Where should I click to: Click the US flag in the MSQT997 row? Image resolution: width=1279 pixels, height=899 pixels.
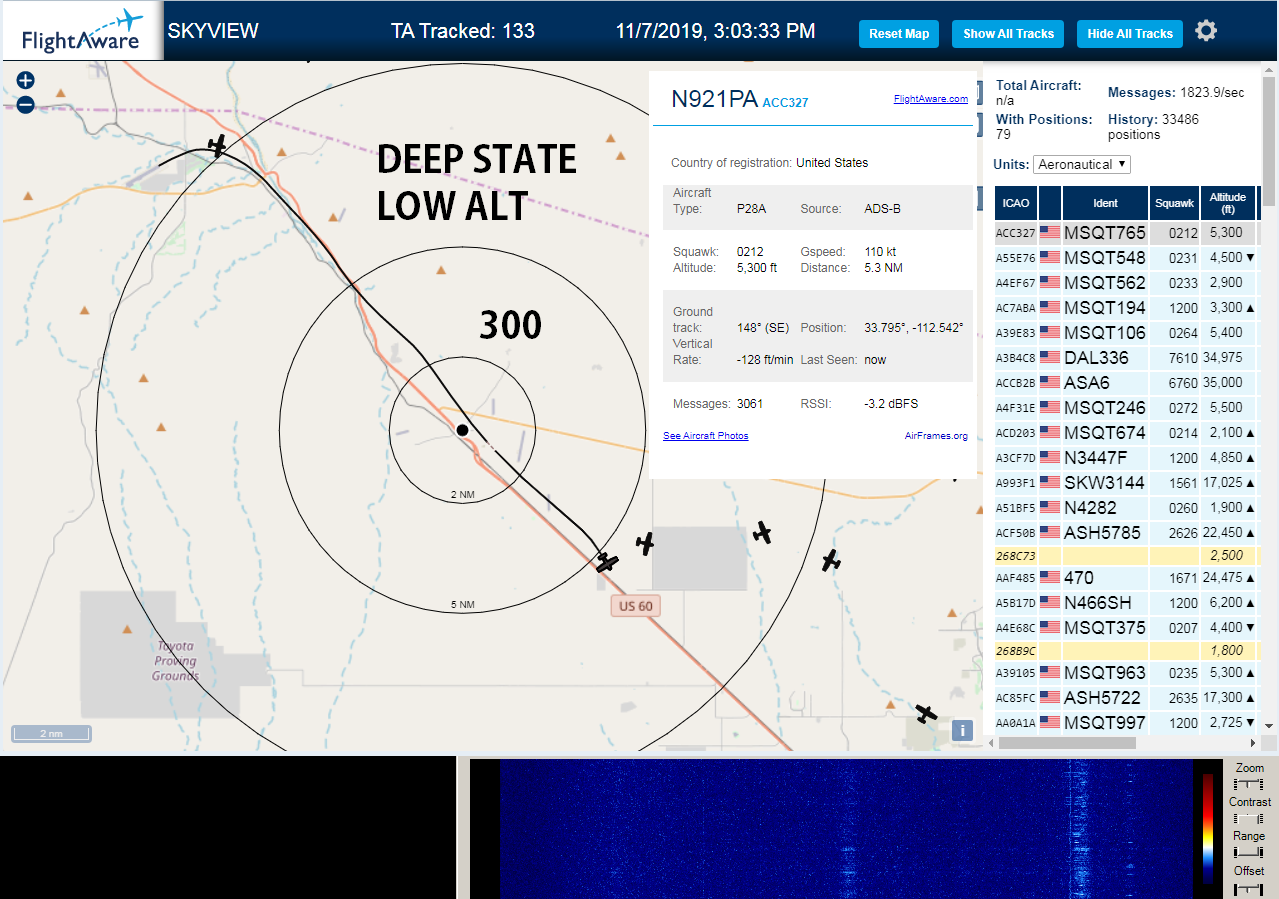(x=1050, y=723)
